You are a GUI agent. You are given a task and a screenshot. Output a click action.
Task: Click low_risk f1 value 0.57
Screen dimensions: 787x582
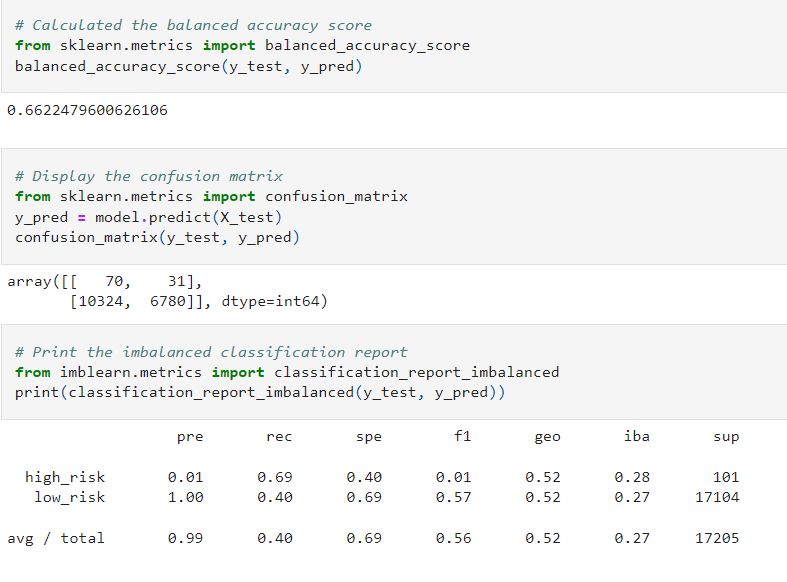click(x=454, y=497)
